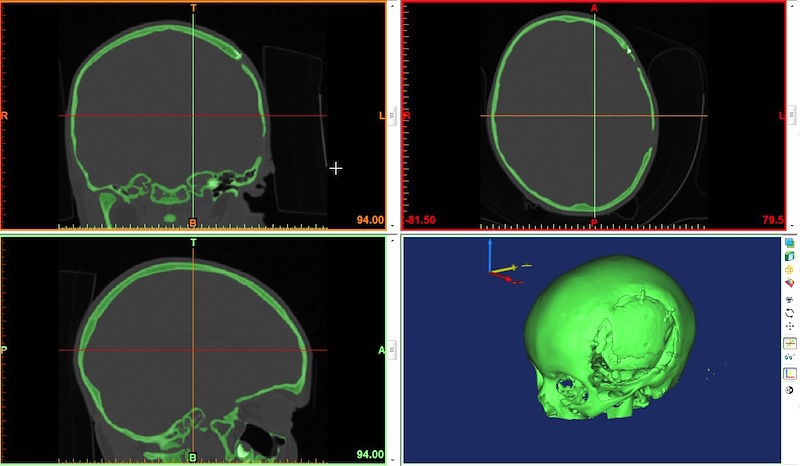This screenshot has width=800, height=466.
Task: Toggle the reference planes crosshair button
Action: [790, 343]
